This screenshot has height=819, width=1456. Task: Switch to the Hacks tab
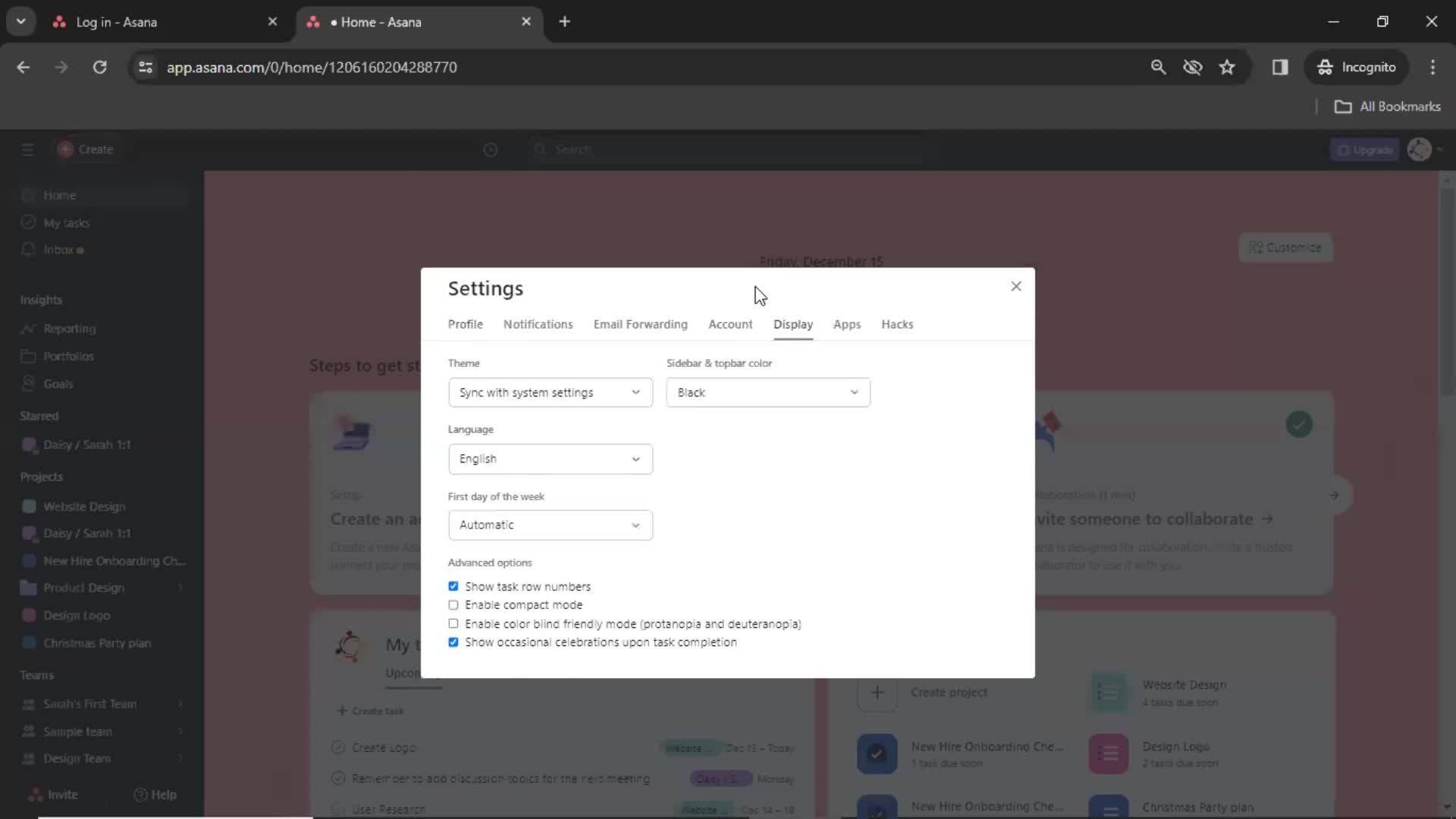click(897, 324)
